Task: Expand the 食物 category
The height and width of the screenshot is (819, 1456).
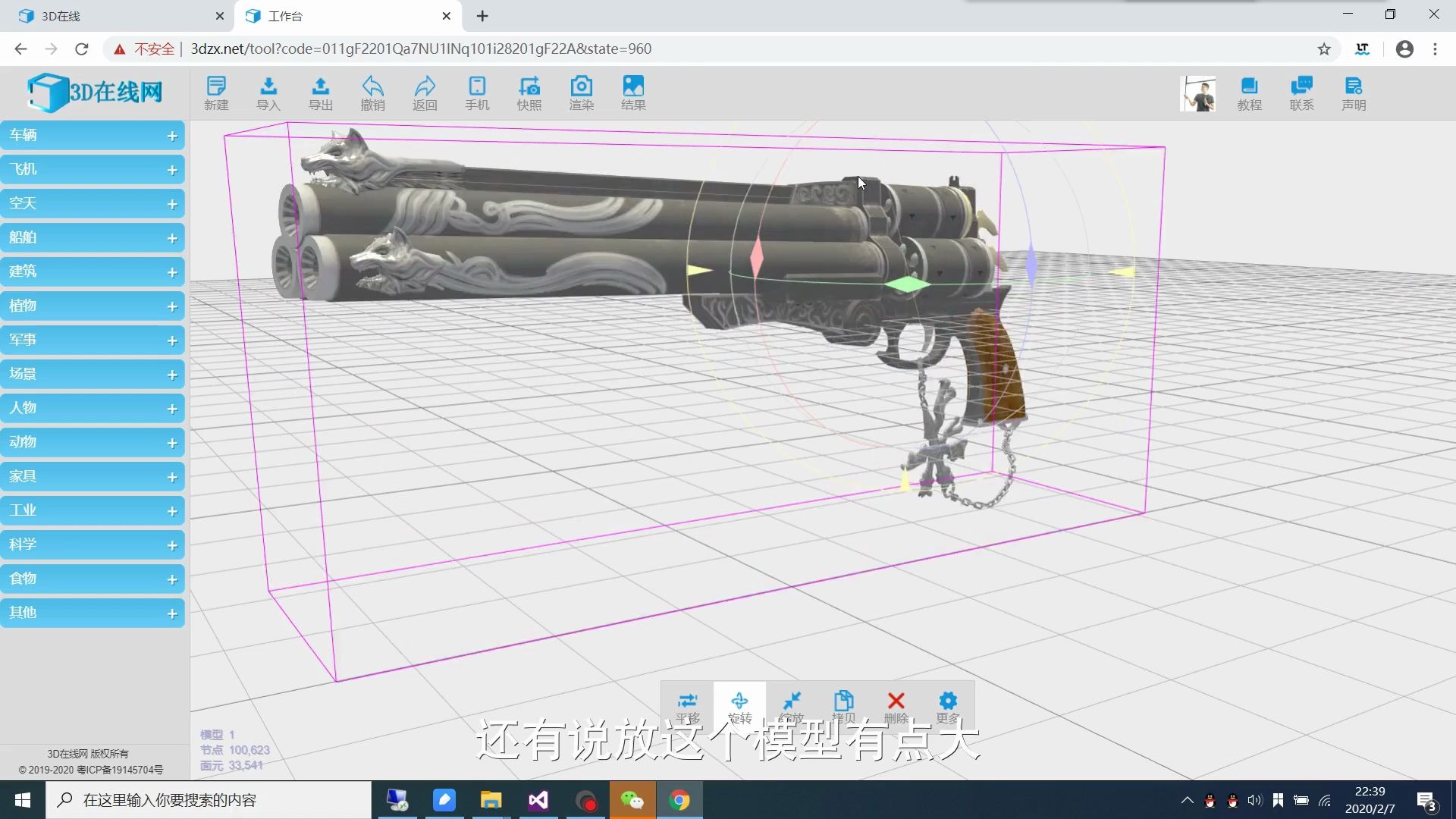Action: pyautogui.click(x=93, y=579)
